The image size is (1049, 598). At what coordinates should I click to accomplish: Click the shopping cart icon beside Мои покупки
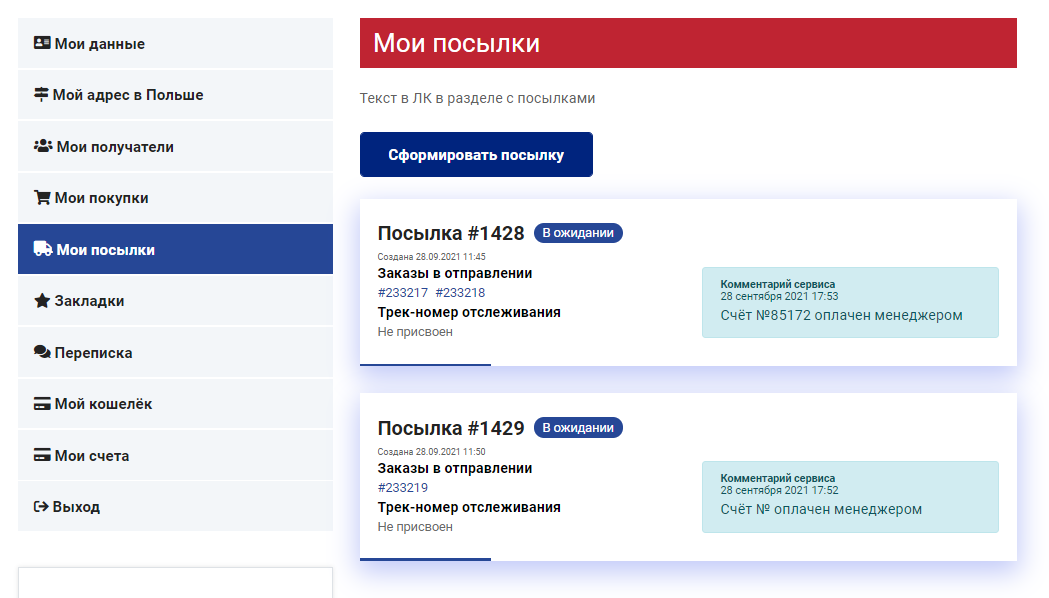(42, 198)
